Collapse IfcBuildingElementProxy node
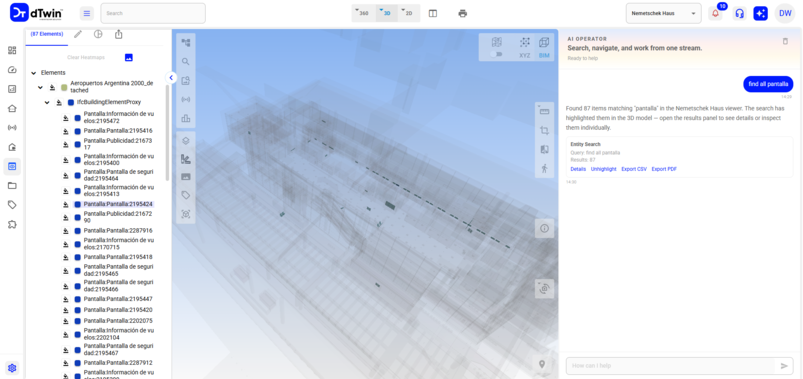Viewport: 803px width, 379px height. tap(47, 102)
